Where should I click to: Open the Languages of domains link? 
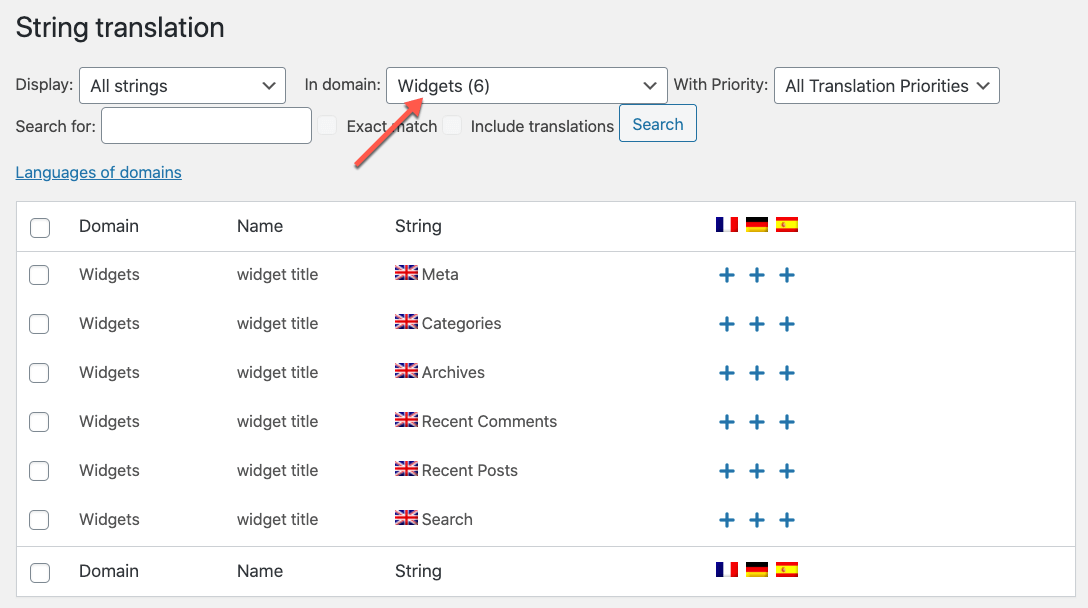(99, 172)
